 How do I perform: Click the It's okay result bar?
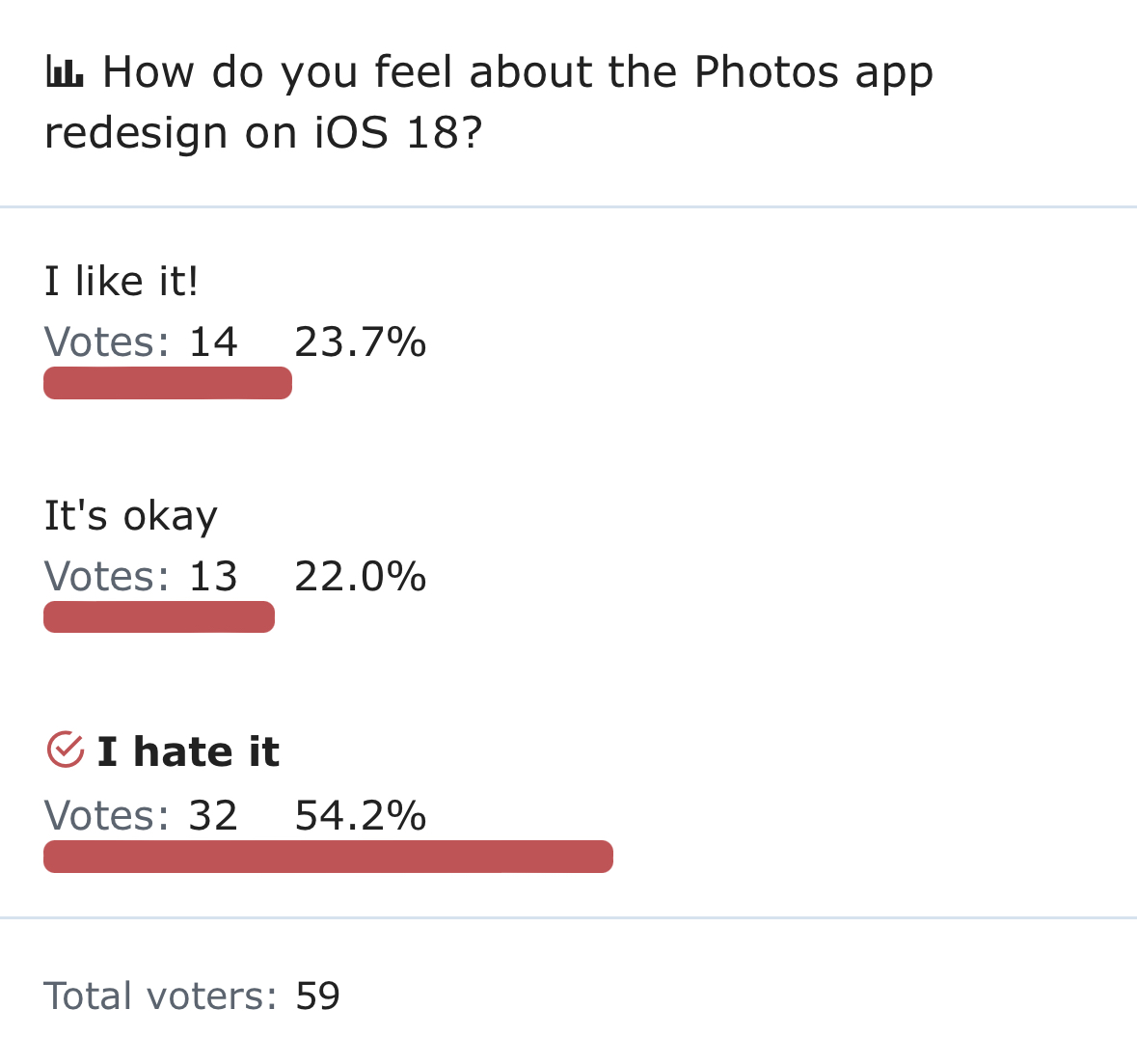click(159, 617)
